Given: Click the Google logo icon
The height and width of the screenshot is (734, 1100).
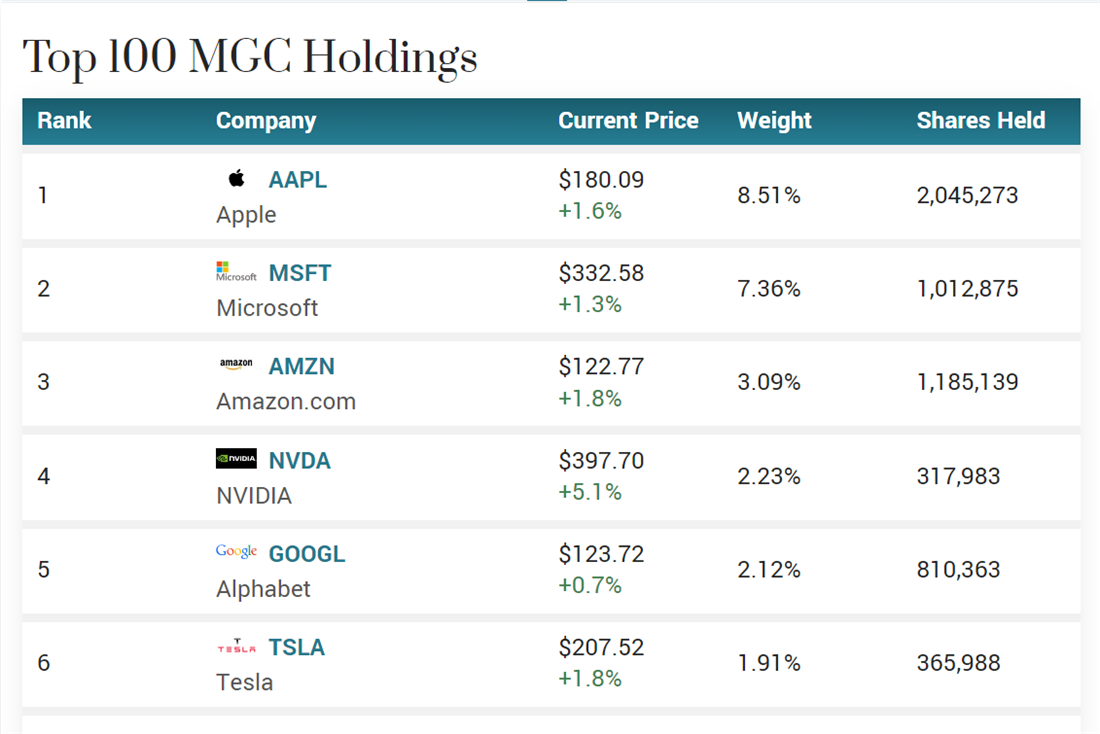Looking at the screenshot, I should point(236,552).
